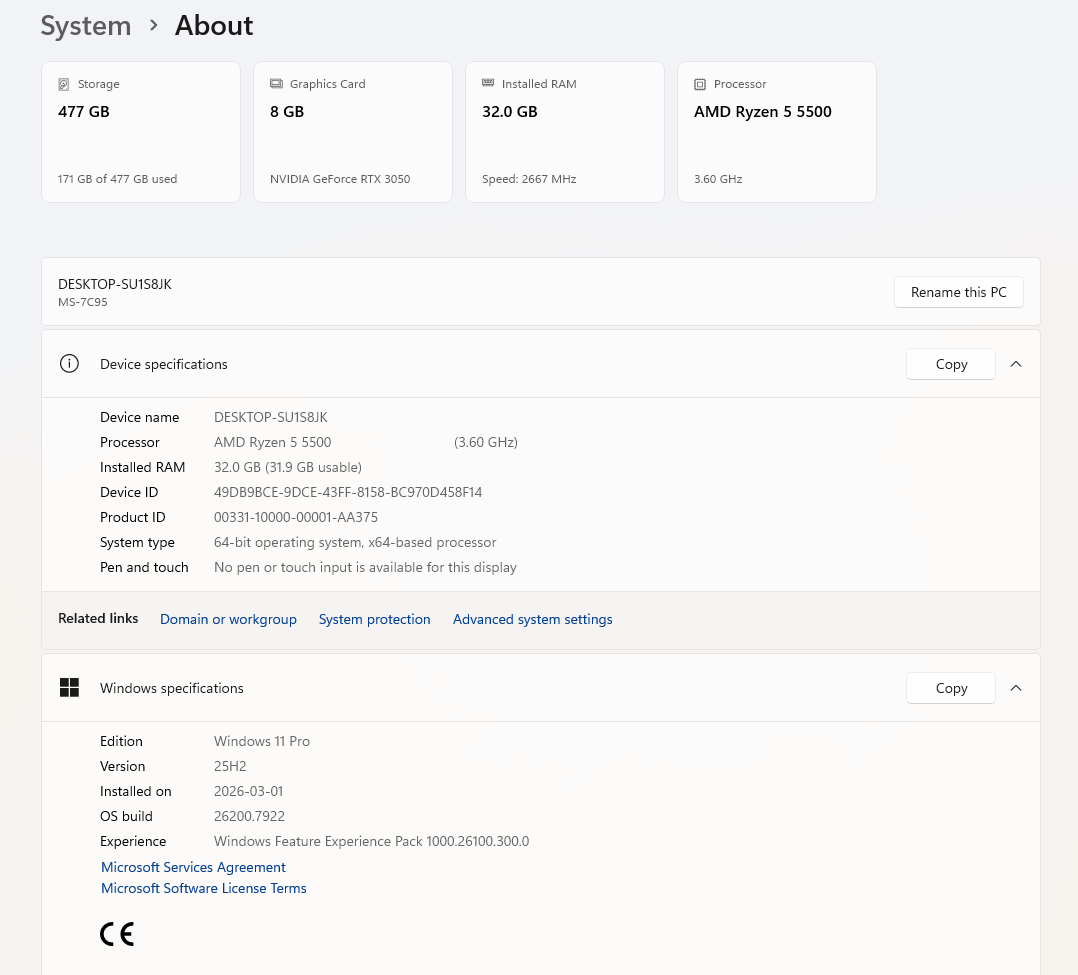The image size is (1078, 975).
Task: Copy the Device specifications
Action: 951,364
